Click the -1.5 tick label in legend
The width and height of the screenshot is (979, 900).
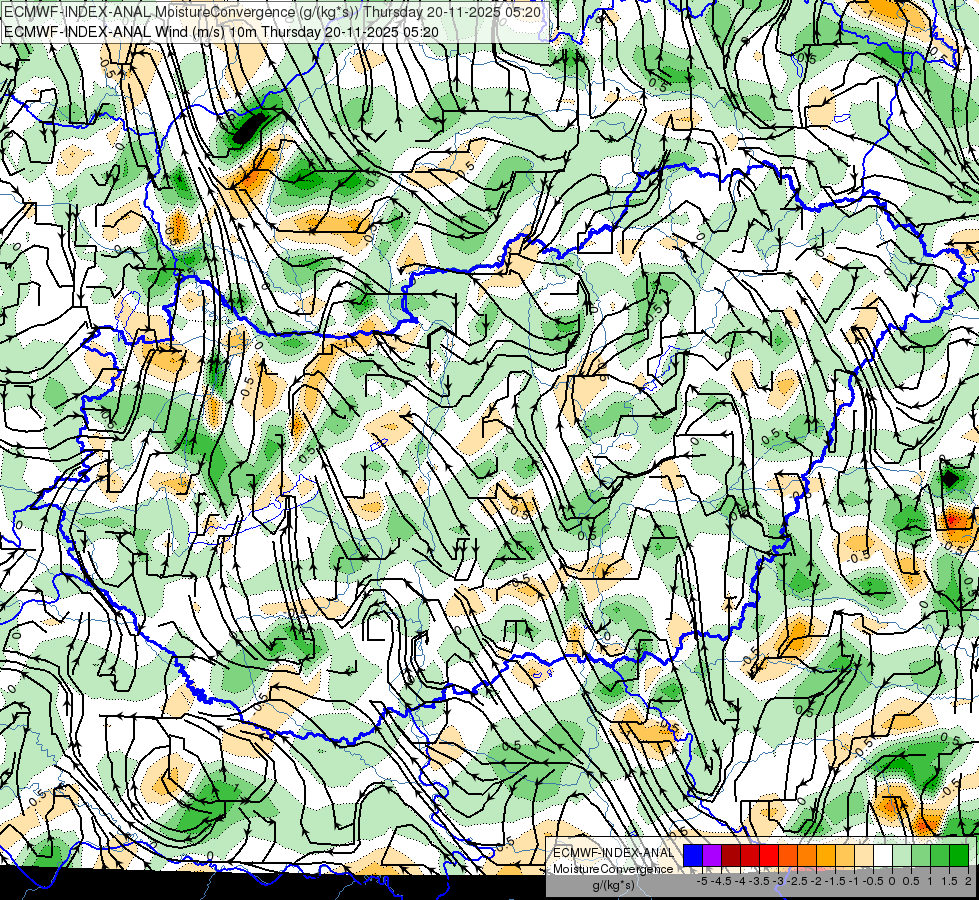click(x=835, y=881)
